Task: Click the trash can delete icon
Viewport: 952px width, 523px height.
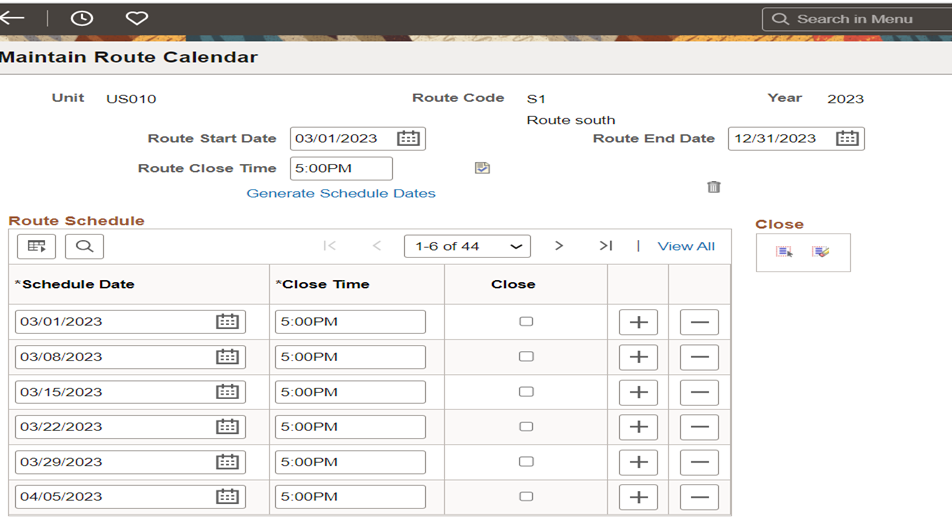Action: pyautogui.click(x=714, y=186)
